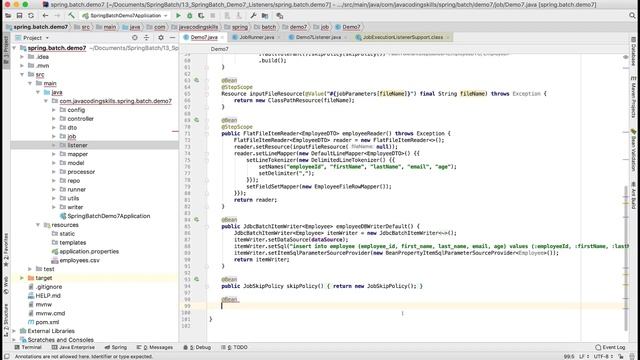This screenshot has height=360, width=640.
Task: Open the Maven Projects side panel
Action: (633, 98)
